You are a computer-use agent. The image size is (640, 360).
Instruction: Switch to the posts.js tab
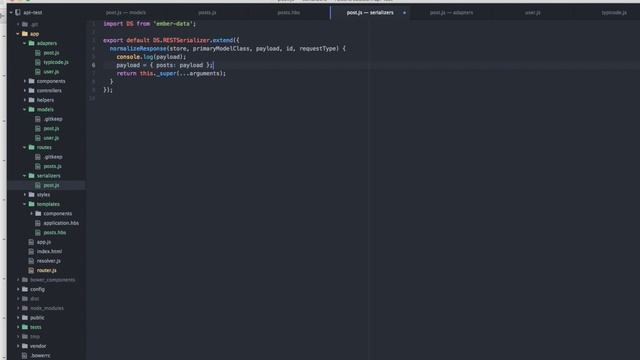(x=207, y=13)
